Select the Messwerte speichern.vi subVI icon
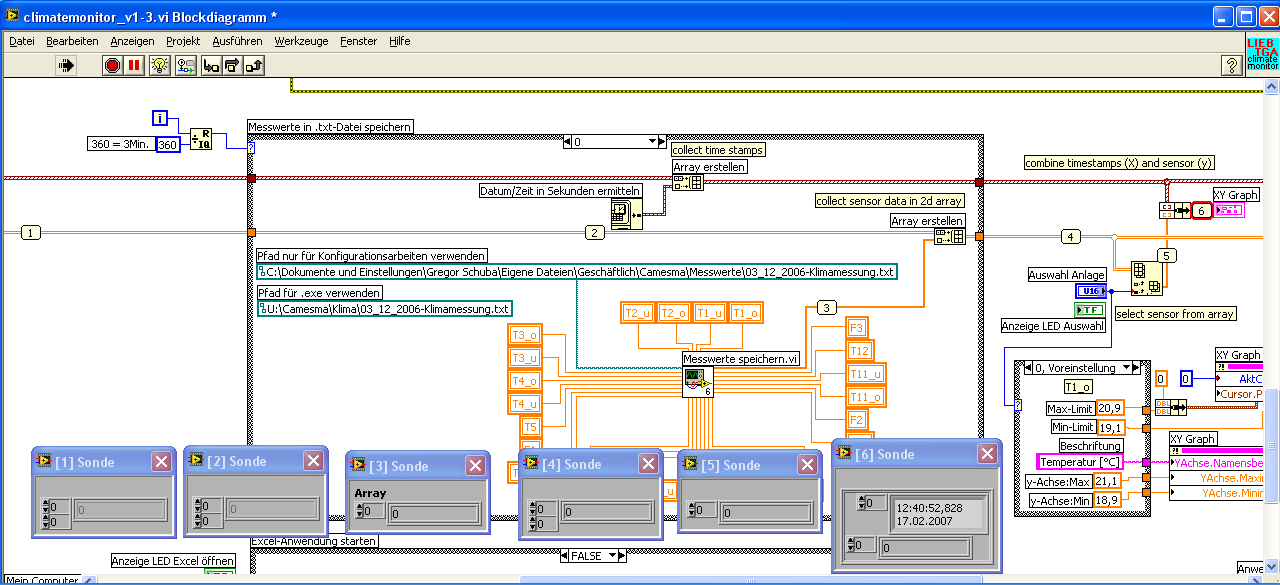This screenshot has width=1280, height=585. pyautogui.click(x=696, y=382)
